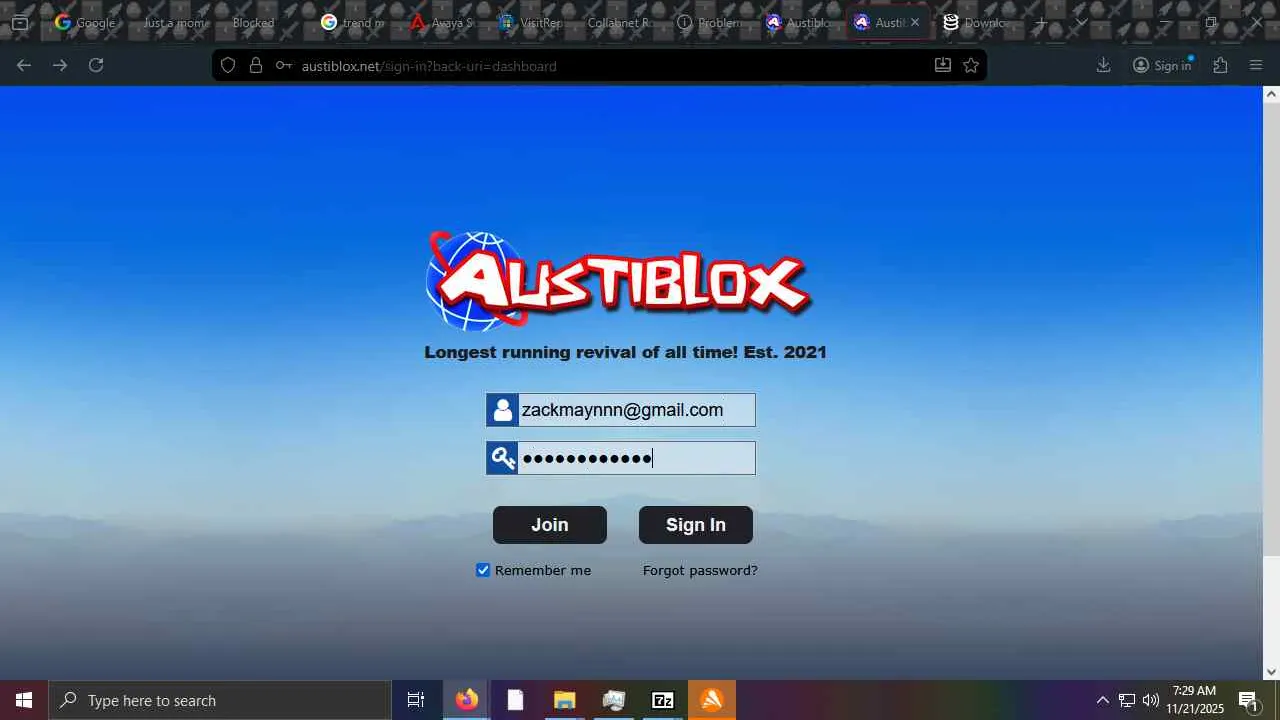The image size is (1280, 720).
Task: Show hidden system tray icons
Action: [x=1102, y=700]
